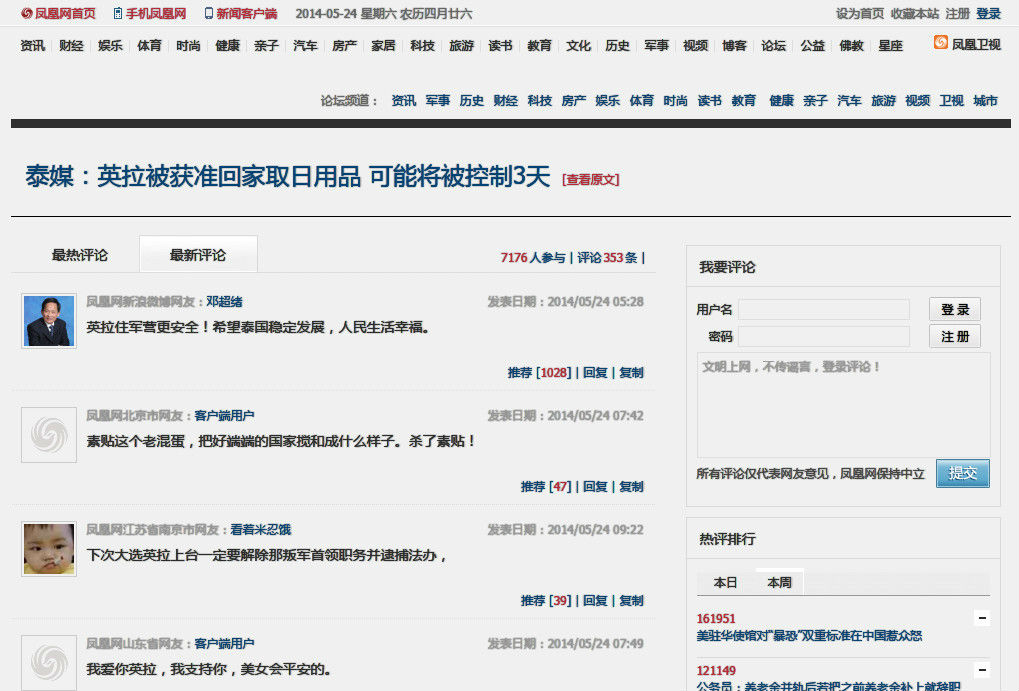Switch to the 本周 ranking tab
Viewport: 1019px width, 691px height.
(x=778, y=582)
